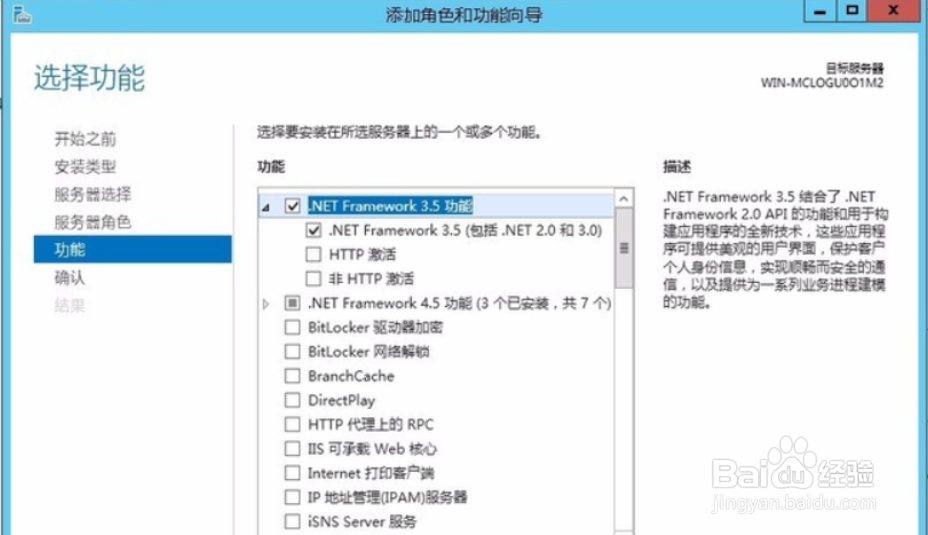Check the IP 地址管理(IPAM)服务器 checkbox
This screenshot has height=535, width=928.
292,497
